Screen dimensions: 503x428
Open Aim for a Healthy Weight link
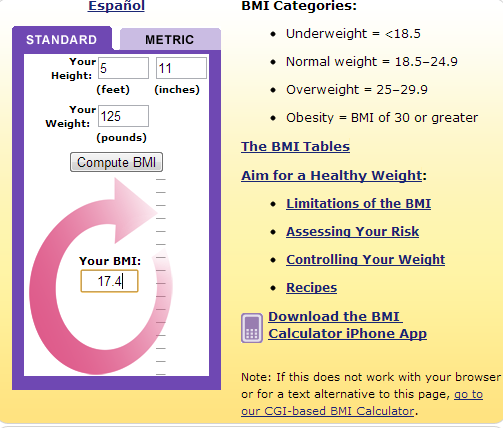coord(332,175)
